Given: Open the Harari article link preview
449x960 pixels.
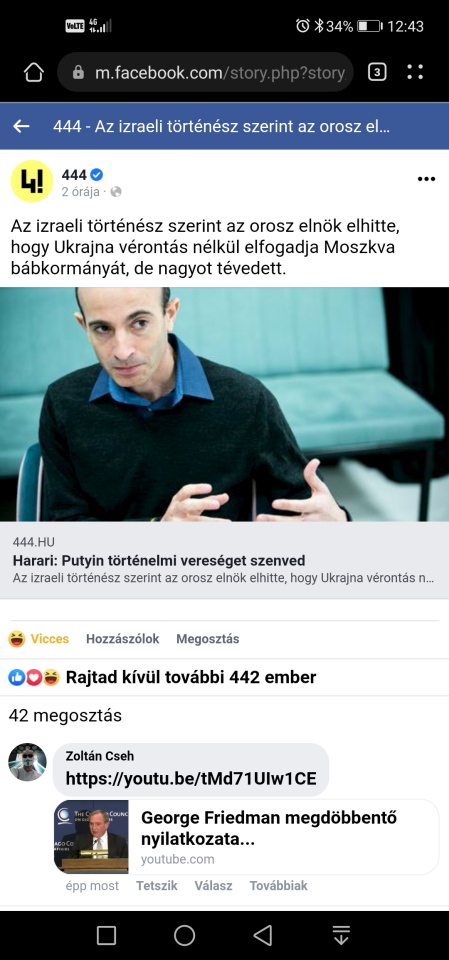Looking at the screenshot, I should pyautogui.click(x=224, y=560).
